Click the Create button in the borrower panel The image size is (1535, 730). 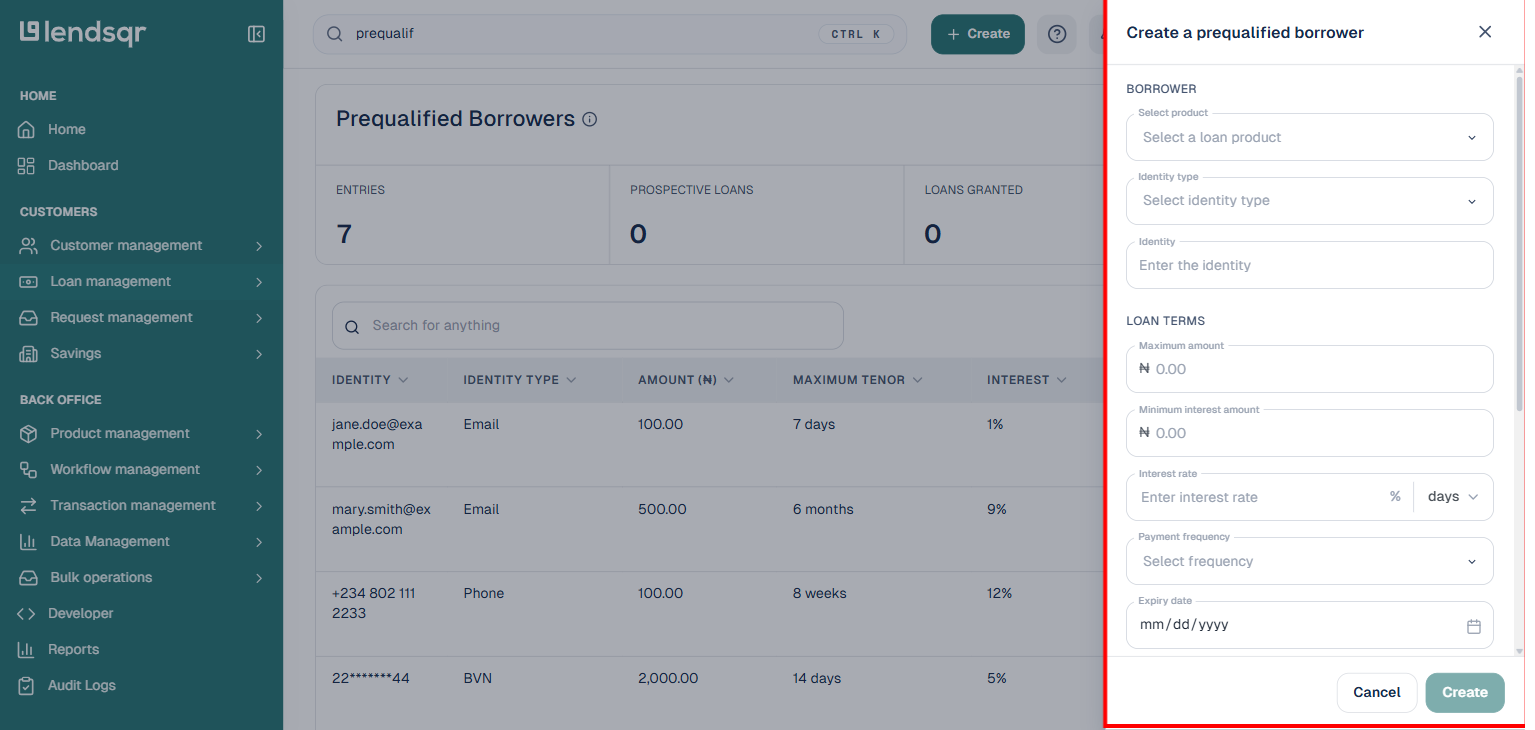[x=1465, y=692]
